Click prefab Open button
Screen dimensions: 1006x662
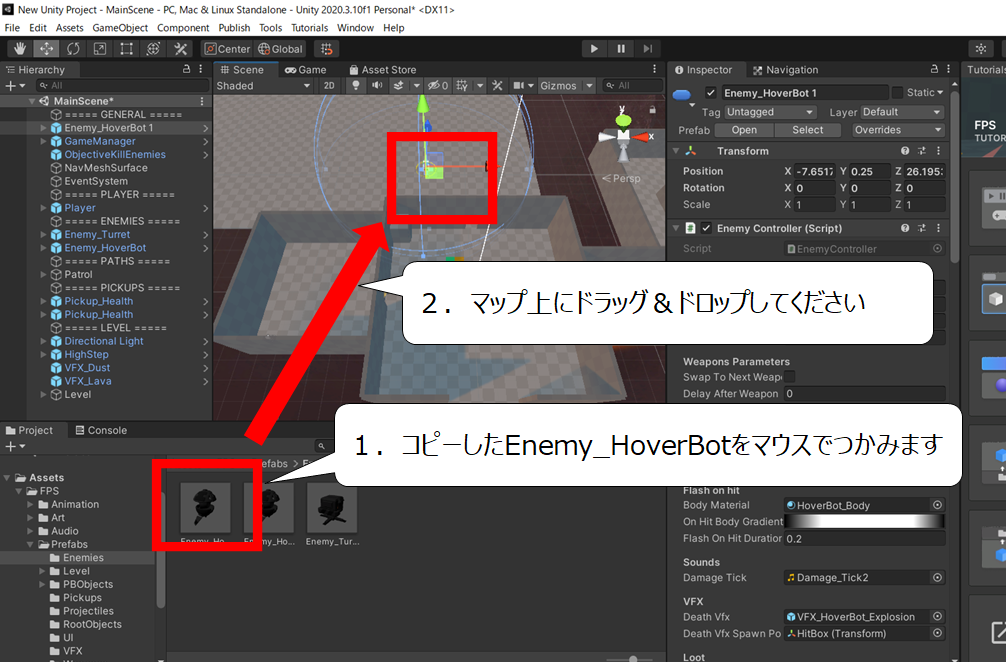744,130
